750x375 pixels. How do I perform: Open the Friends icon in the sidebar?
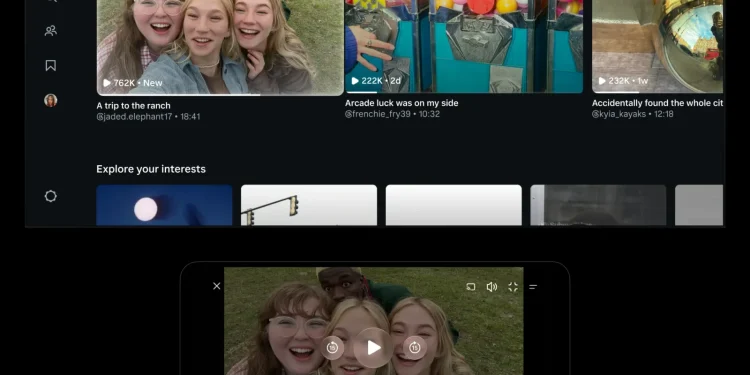coord(51,31)
